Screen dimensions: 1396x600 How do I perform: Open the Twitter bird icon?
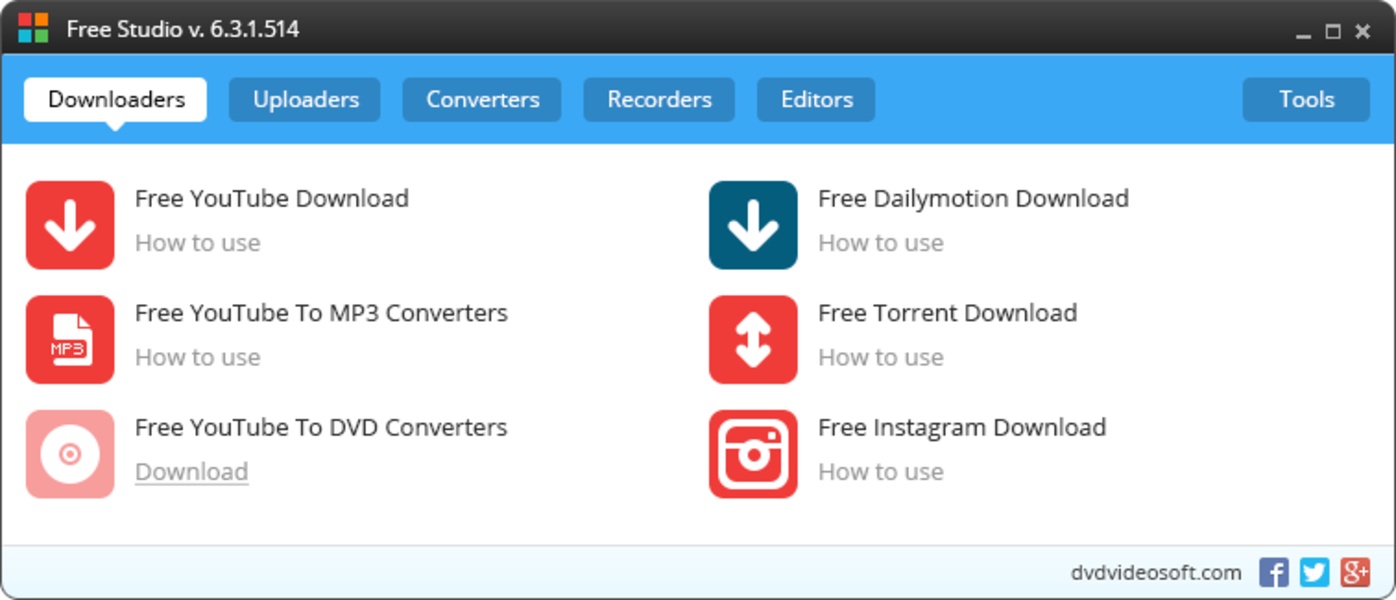coord(1314,573)
